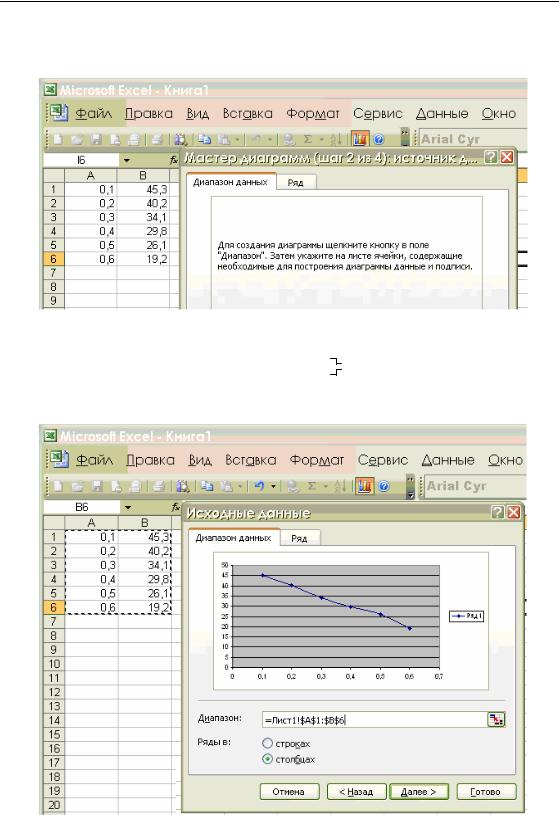Switch to Ряд tab in Исходные данные dialog
Screen dimensions: 559x815
point(299,538)
